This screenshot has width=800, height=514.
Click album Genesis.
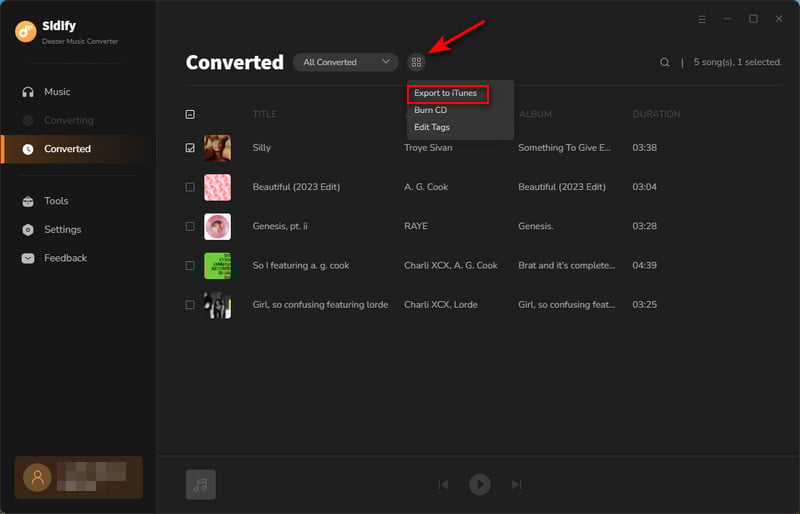[536, 226]
